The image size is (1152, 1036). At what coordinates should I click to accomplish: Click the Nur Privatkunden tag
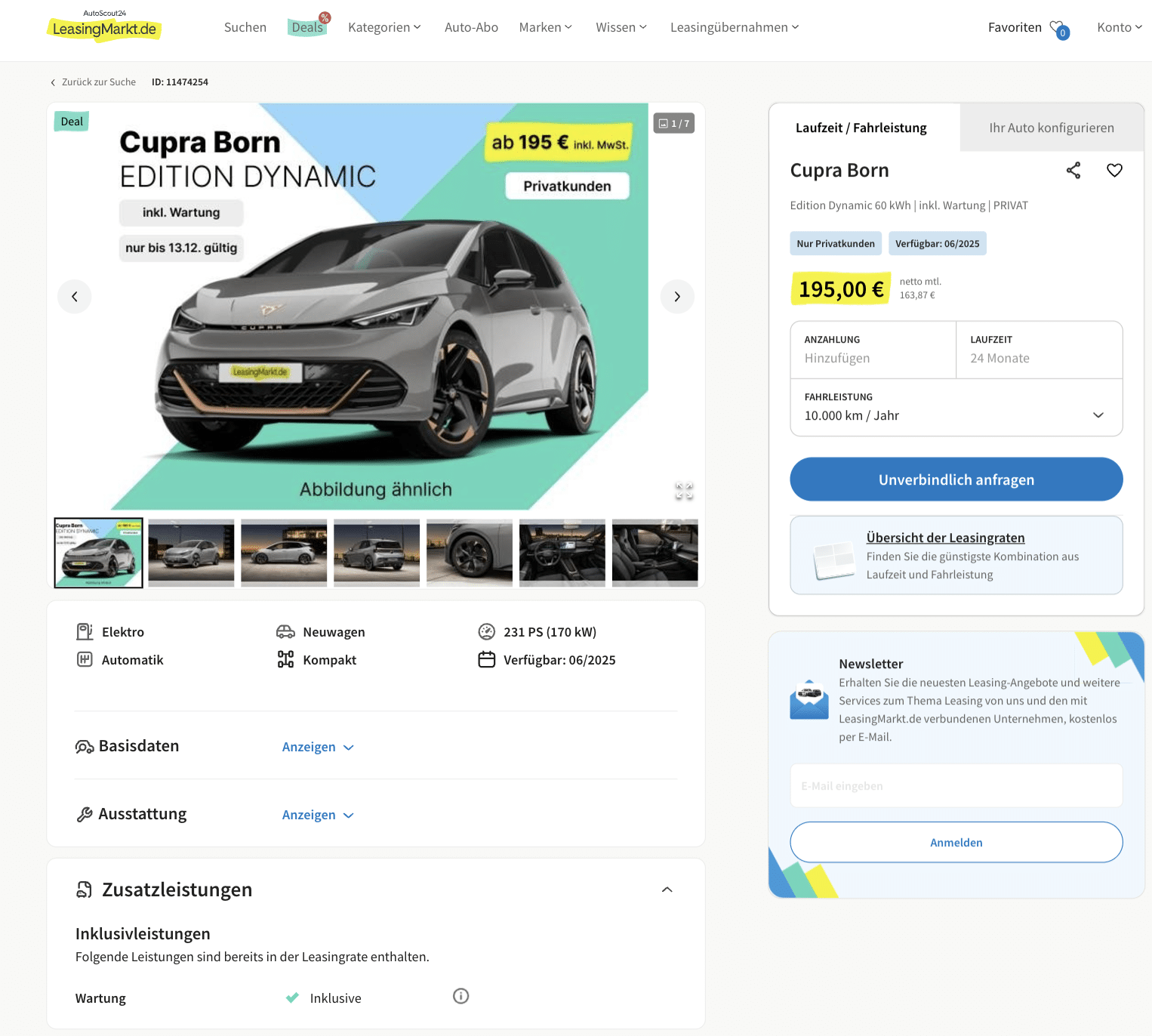tap(836, 243)
